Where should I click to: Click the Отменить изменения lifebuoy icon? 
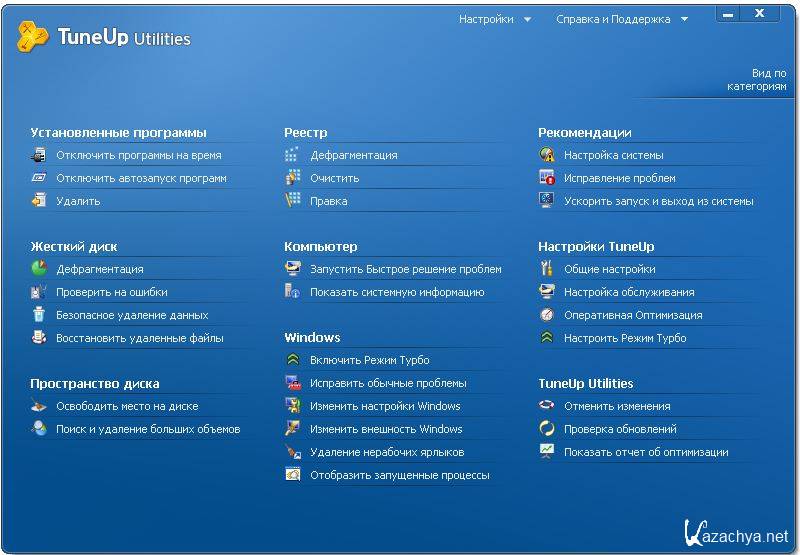547,406
